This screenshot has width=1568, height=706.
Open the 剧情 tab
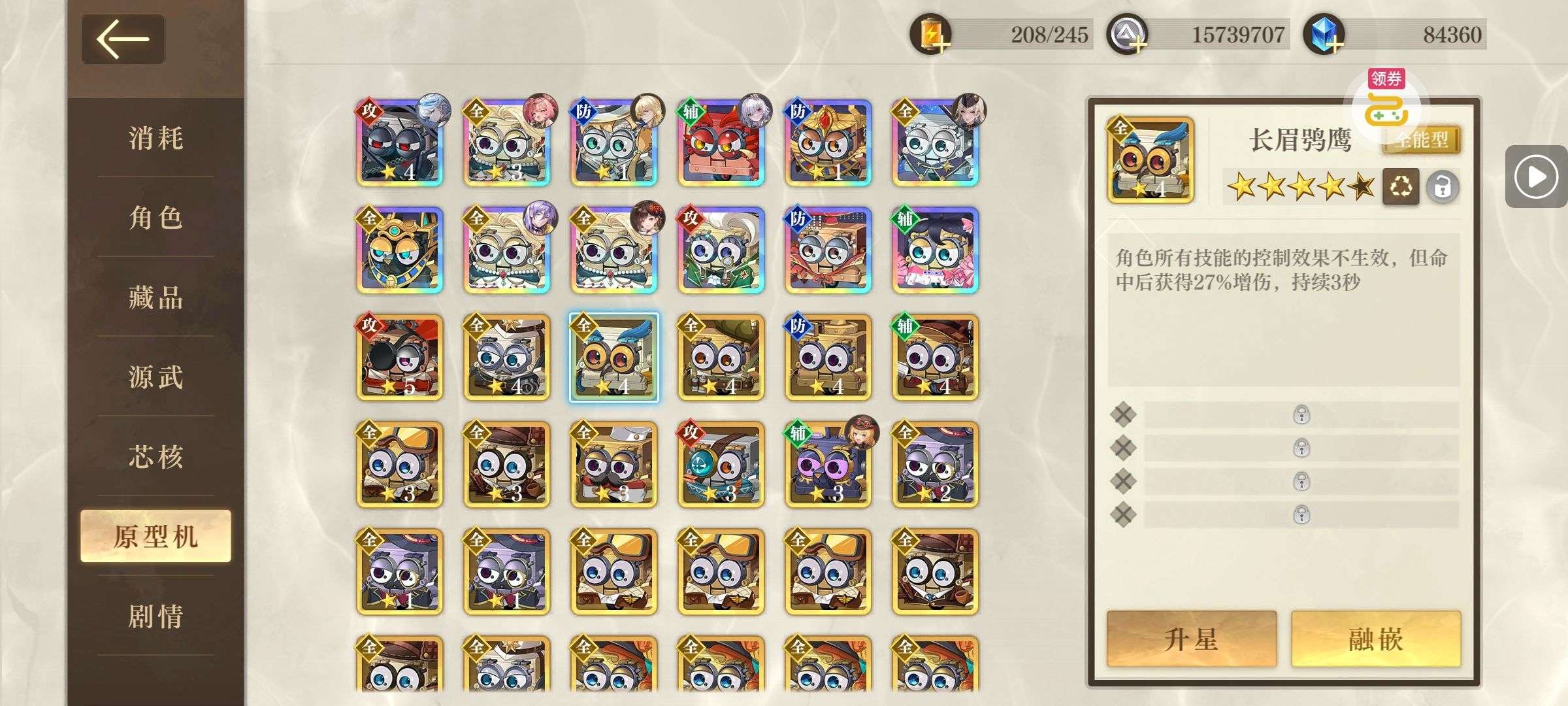coord(155,616)
